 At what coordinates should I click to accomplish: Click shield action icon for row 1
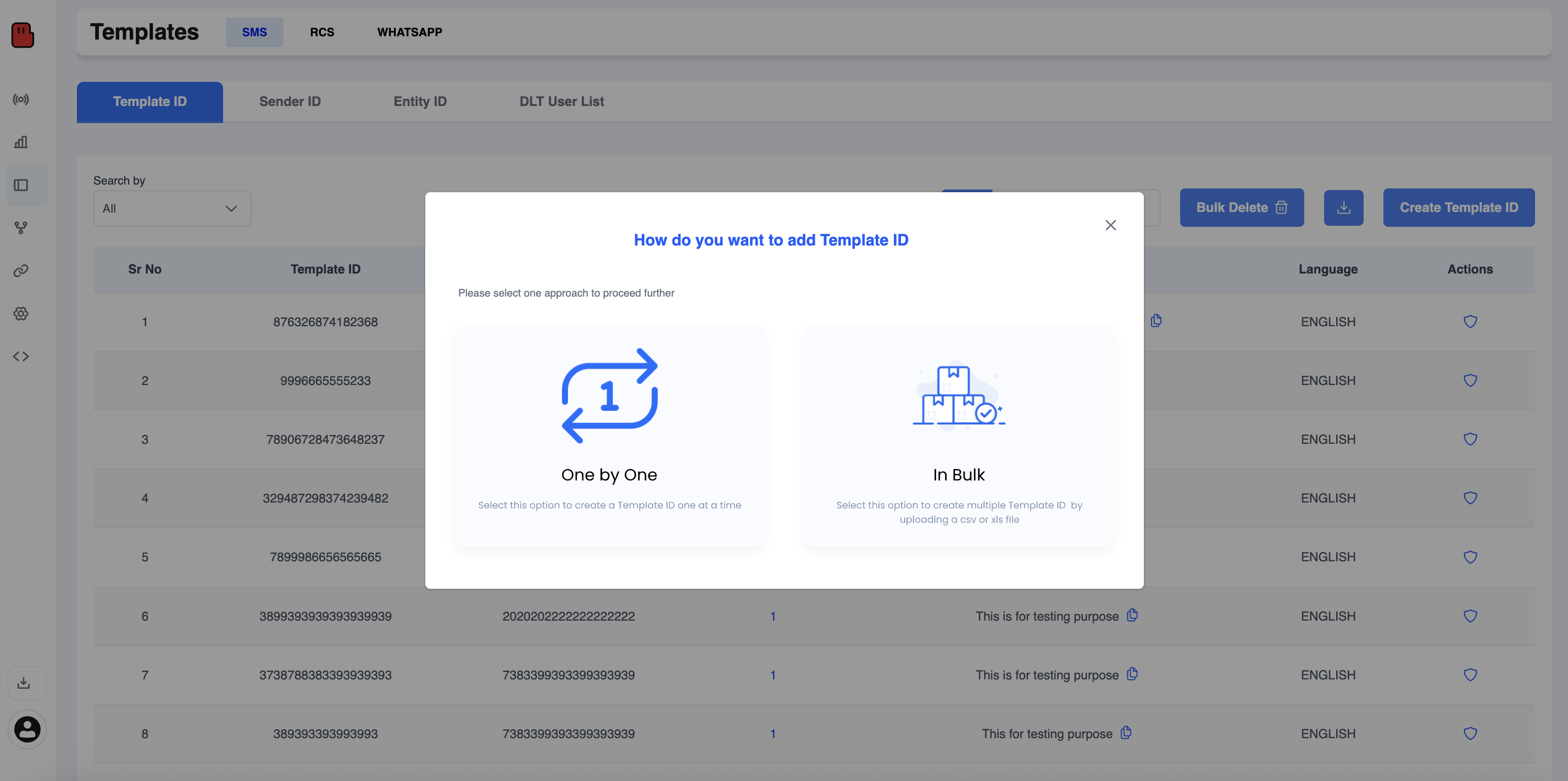tap(1470, 321)
